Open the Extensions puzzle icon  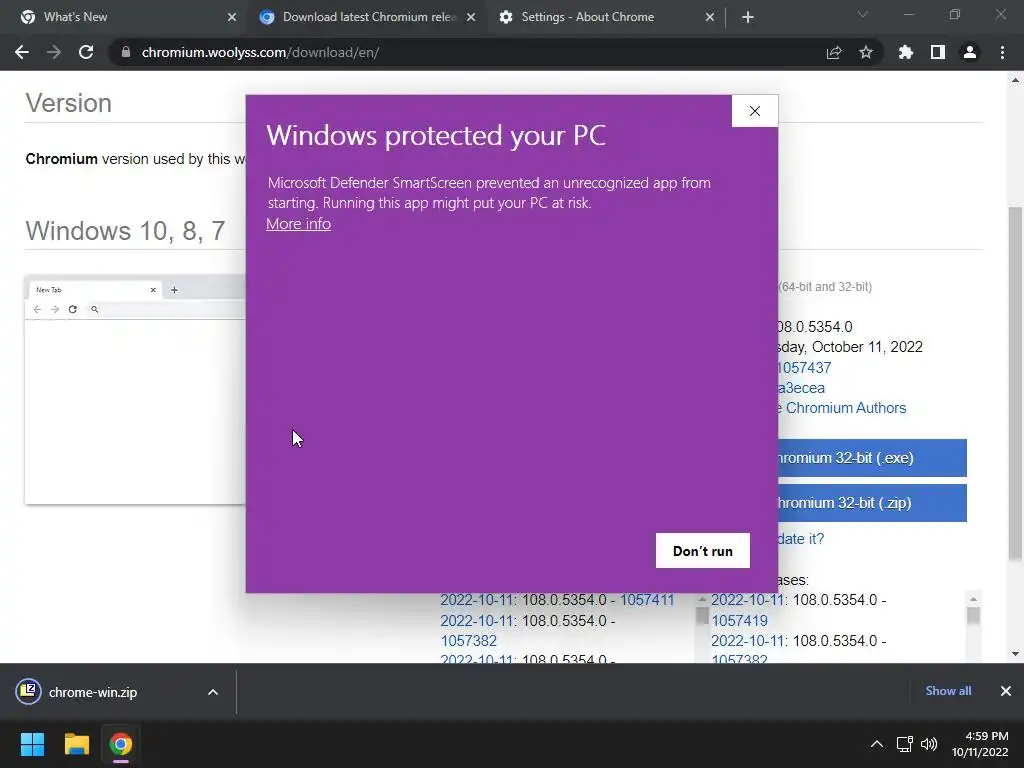pos(905,52)
